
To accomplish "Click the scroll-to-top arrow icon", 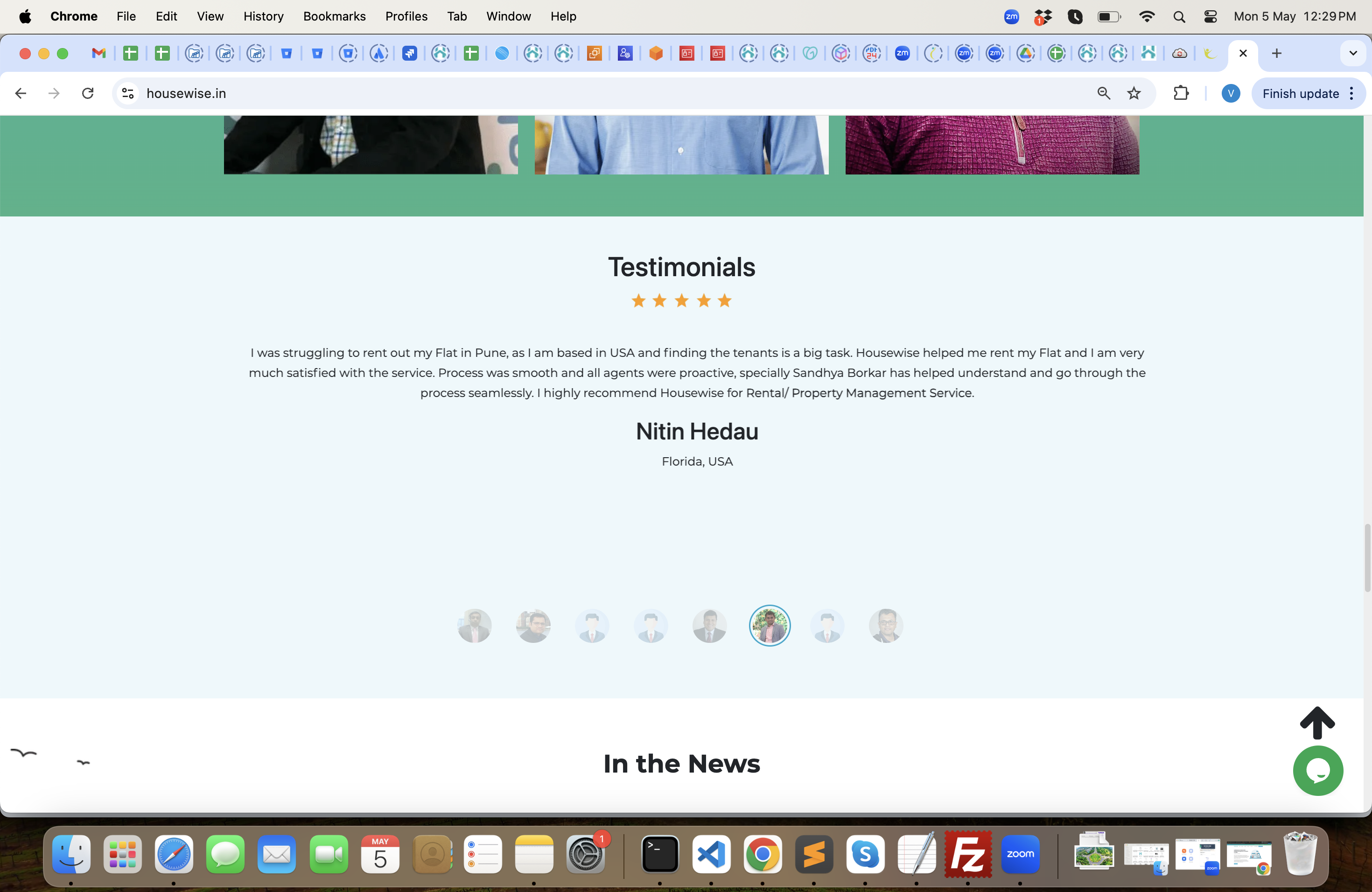I will (1317, 723).
